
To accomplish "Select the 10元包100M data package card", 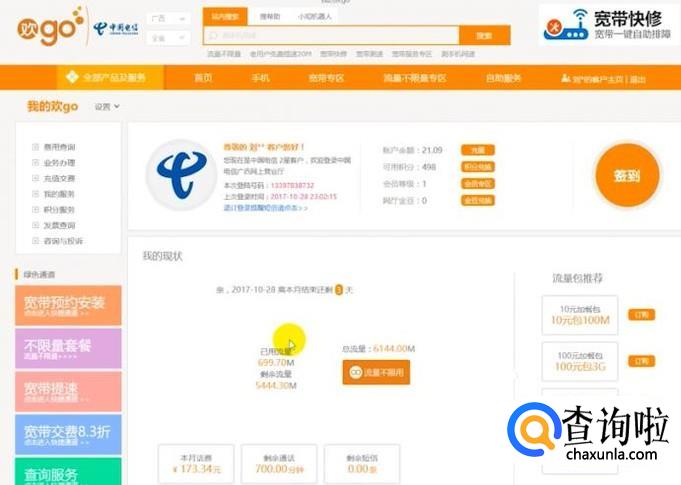I will tap(580, 315).
